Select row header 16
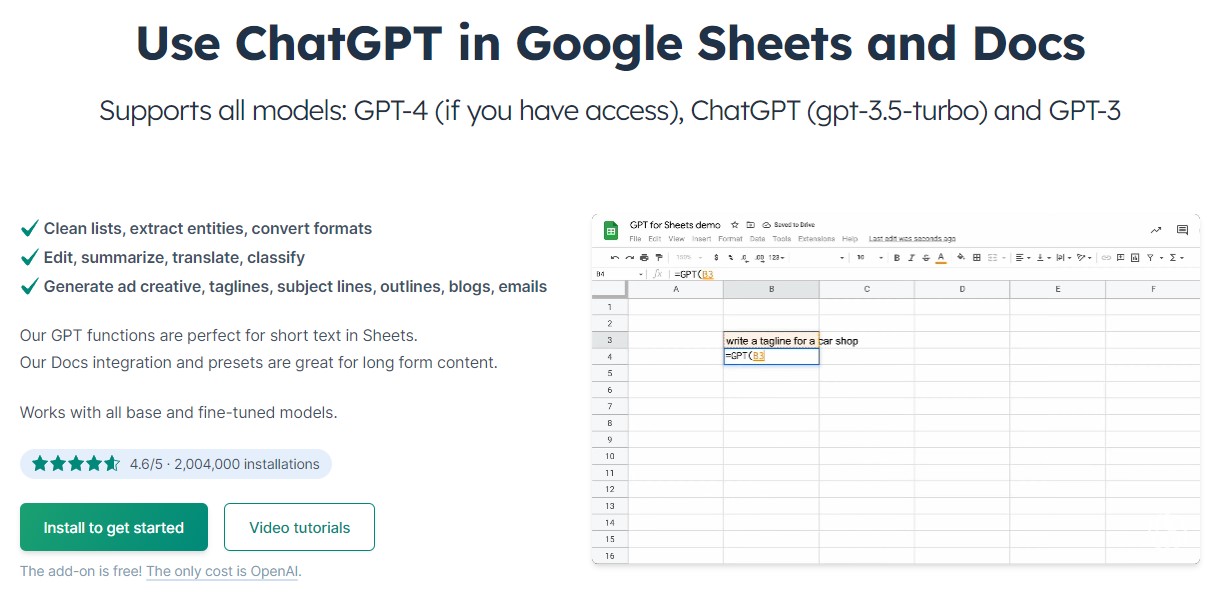Screen dimensions: 1225x598 click(x=610, y=556)
